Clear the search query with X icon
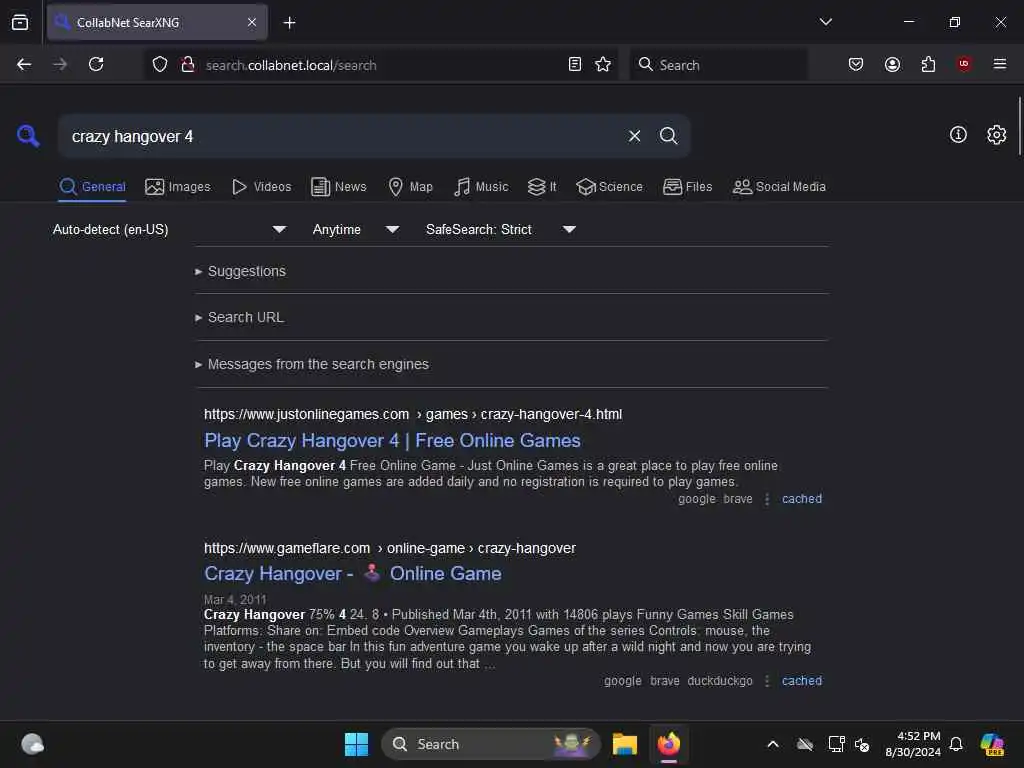This screenshot has width=1024, height=768. [634, 136]
